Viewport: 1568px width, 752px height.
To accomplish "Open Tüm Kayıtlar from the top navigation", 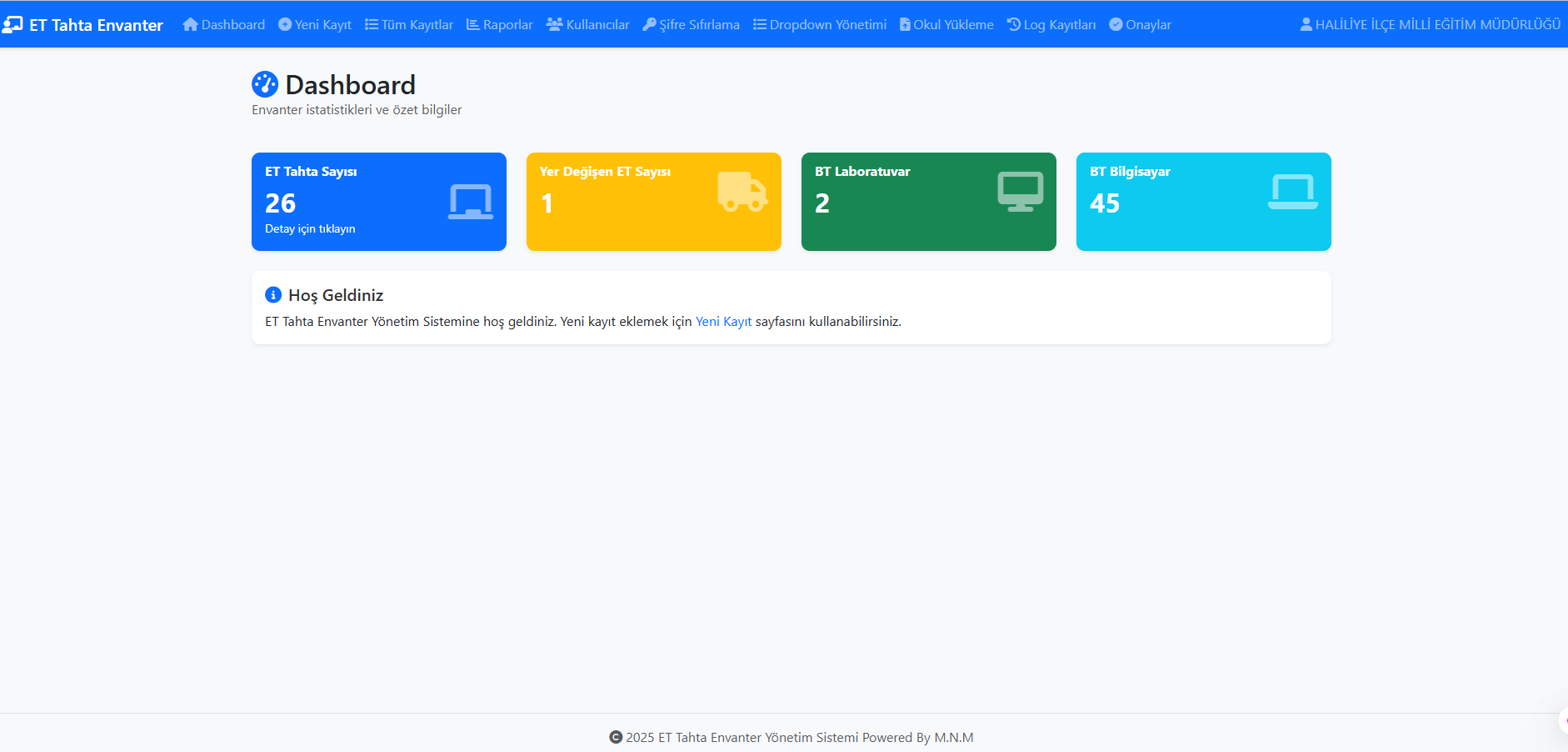I will point(409,25).
